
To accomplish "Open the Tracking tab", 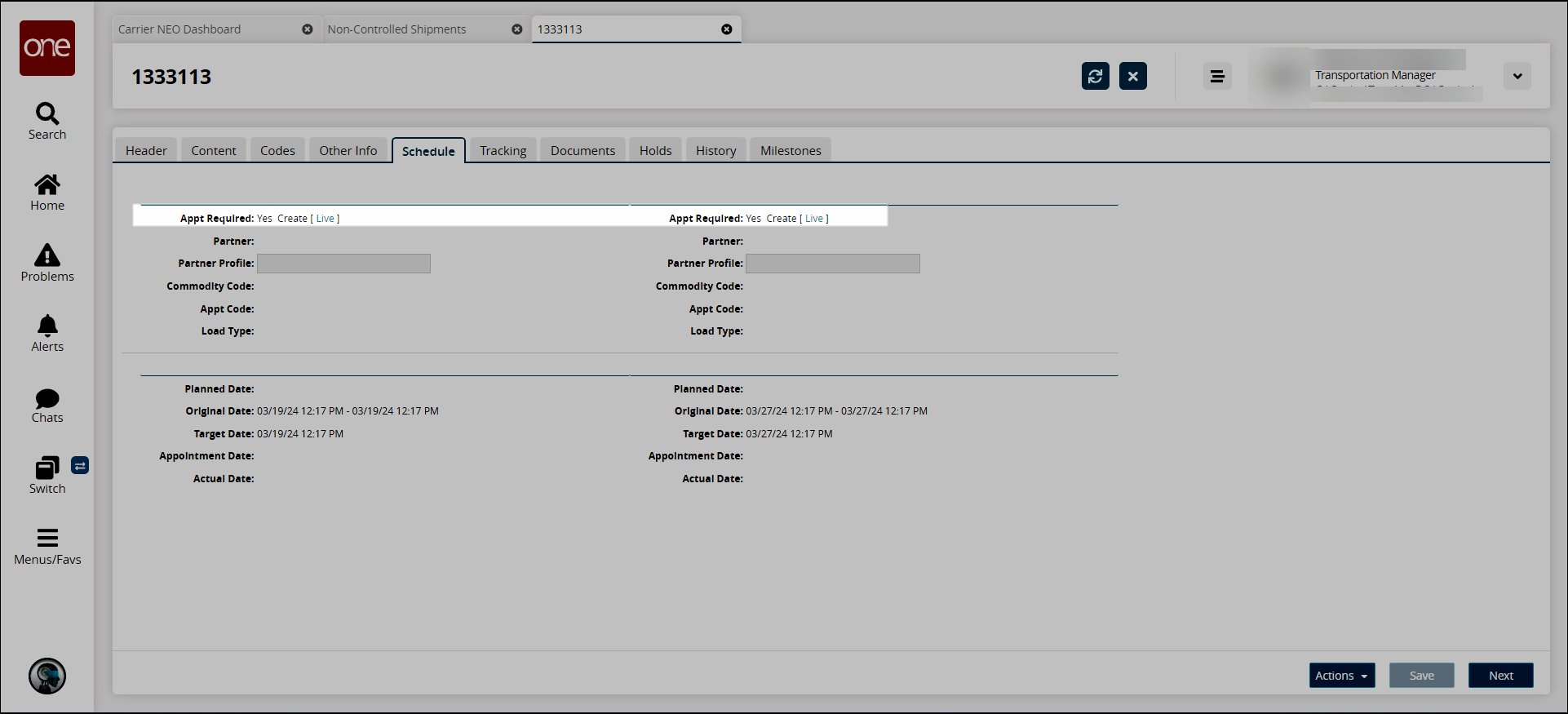I will tap(503, 150).
